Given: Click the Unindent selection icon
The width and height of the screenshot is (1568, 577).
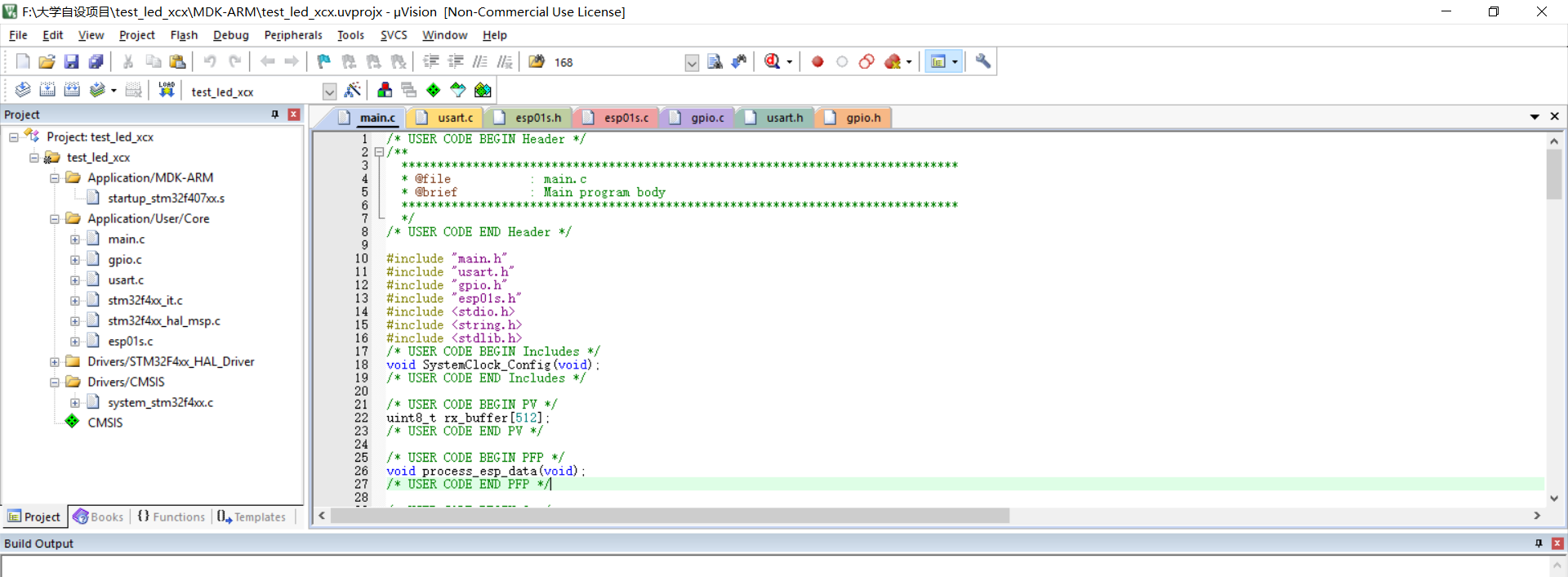Looking at the screenshot, I should point(456,61).
